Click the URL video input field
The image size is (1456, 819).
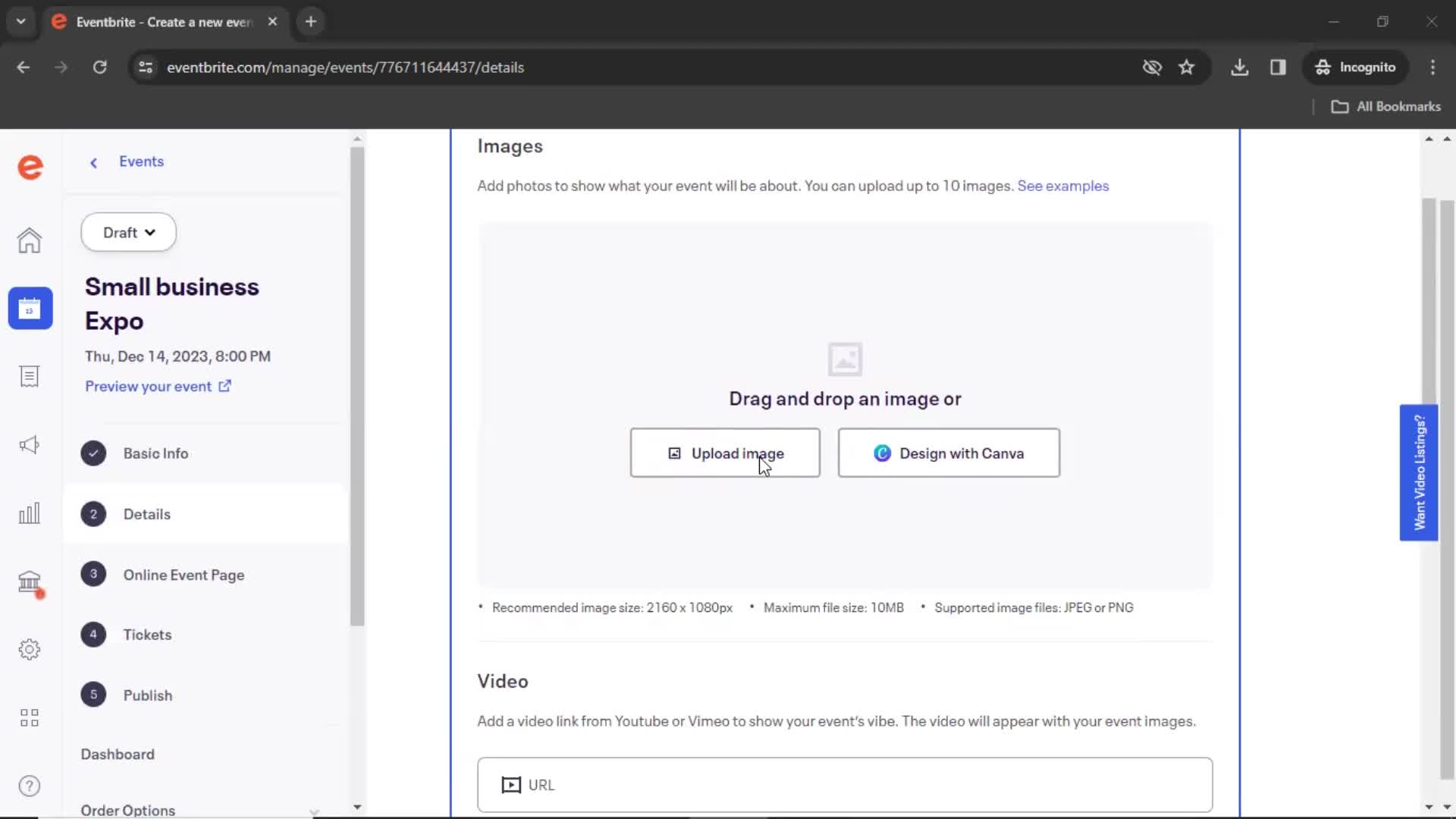coord(844,784)
